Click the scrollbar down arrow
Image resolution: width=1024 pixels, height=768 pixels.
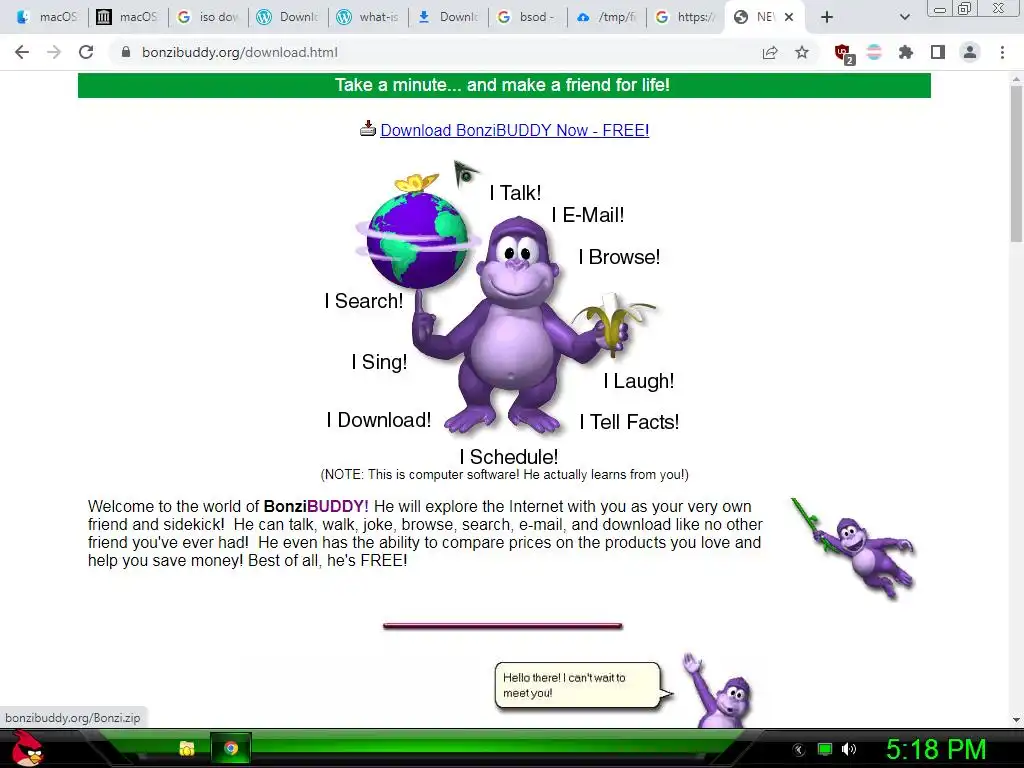[x=1016, y=720]
